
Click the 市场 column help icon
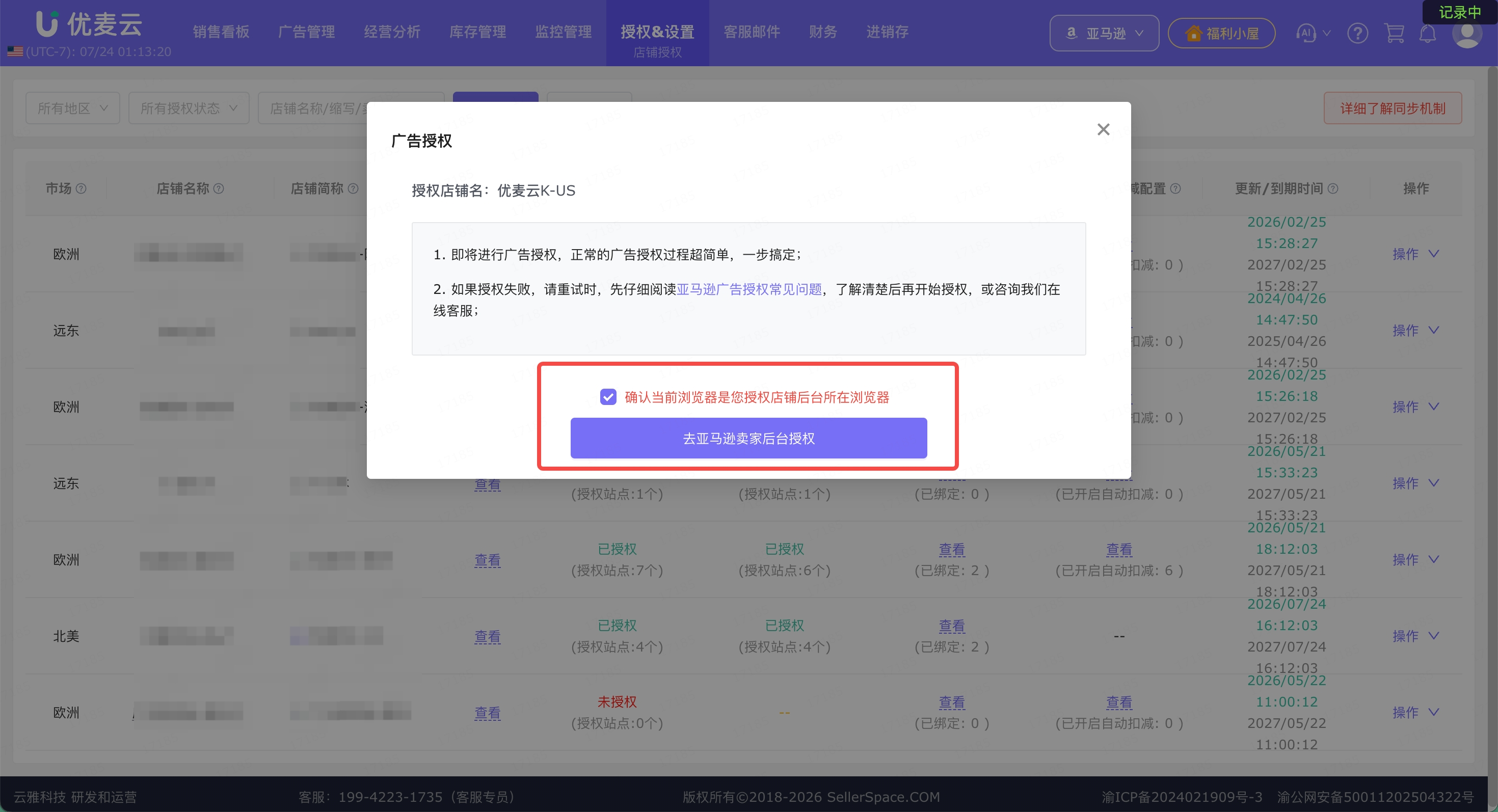82,188
